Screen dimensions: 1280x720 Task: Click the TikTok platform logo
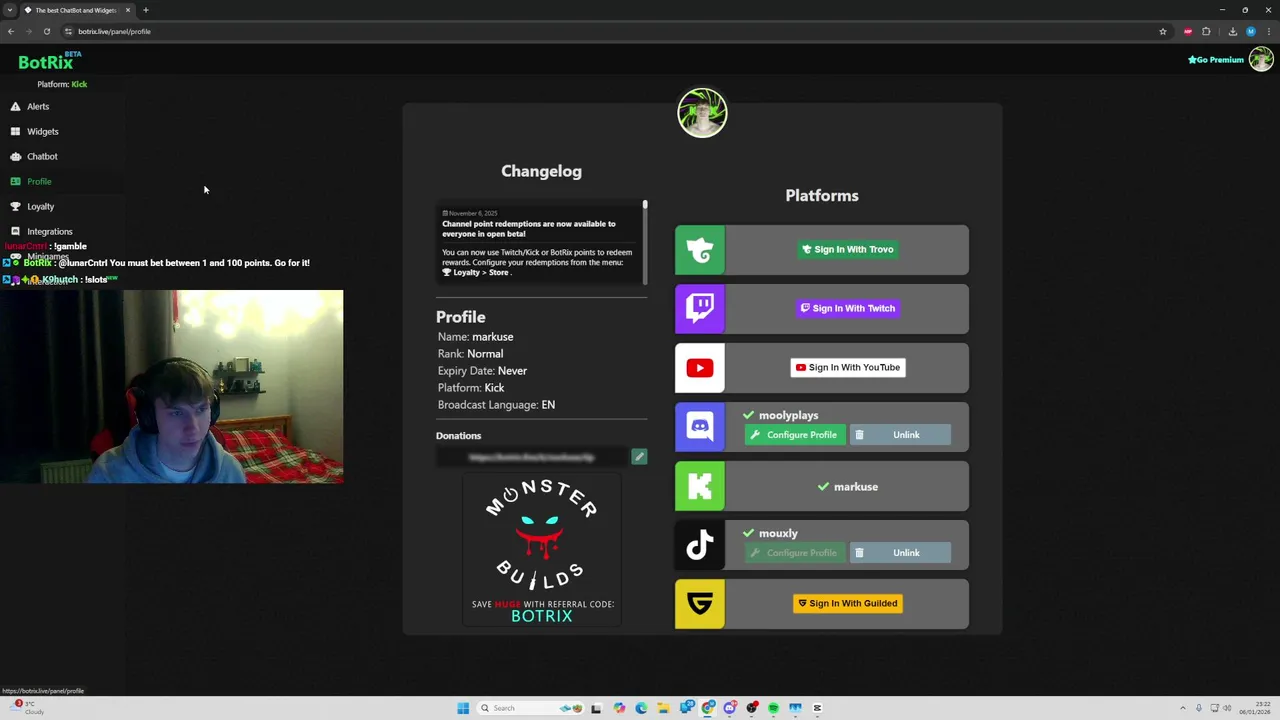[700, 545]
